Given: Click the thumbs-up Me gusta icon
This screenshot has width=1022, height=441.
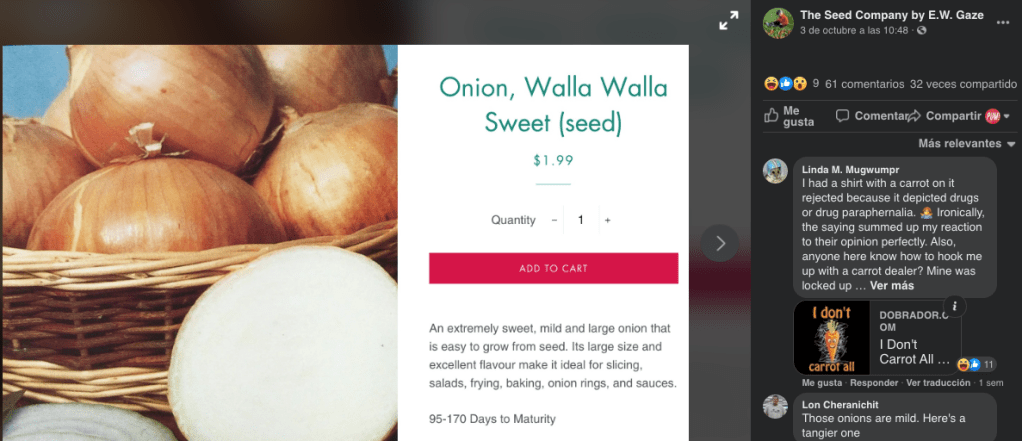Looking at the screenshot, I should point(771,116).
